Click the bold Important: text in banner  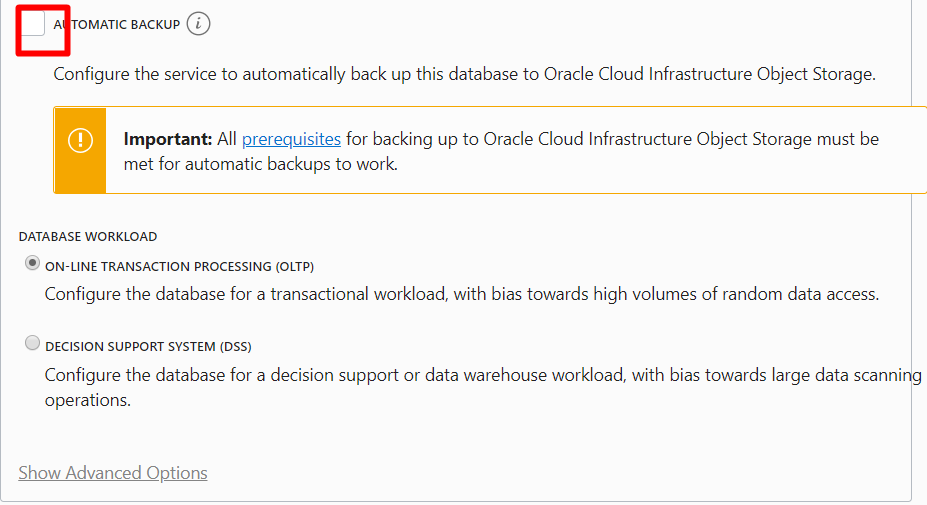point(168,139)
